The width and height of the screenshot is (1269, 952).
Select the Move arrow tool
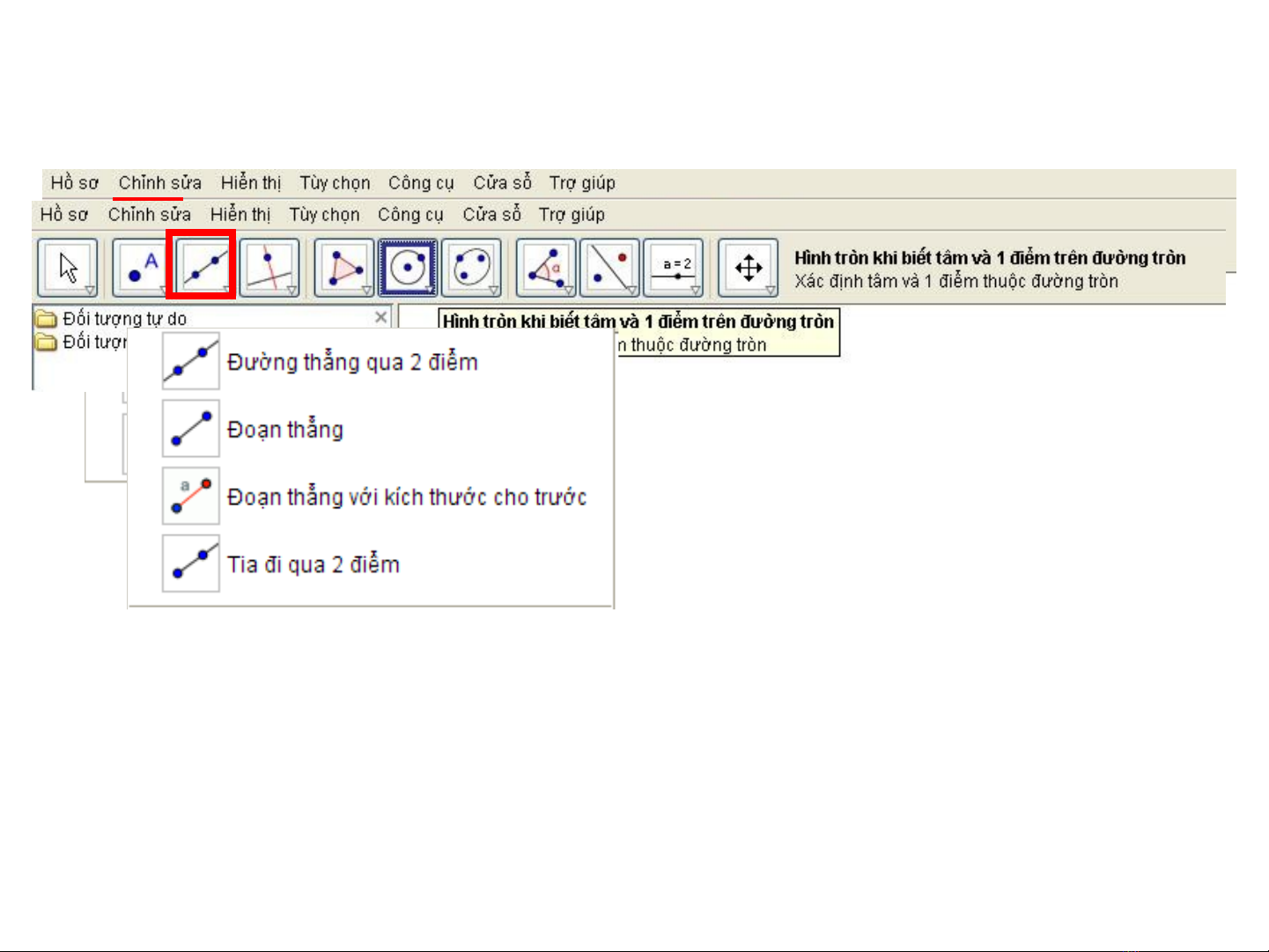pos(67,267)
